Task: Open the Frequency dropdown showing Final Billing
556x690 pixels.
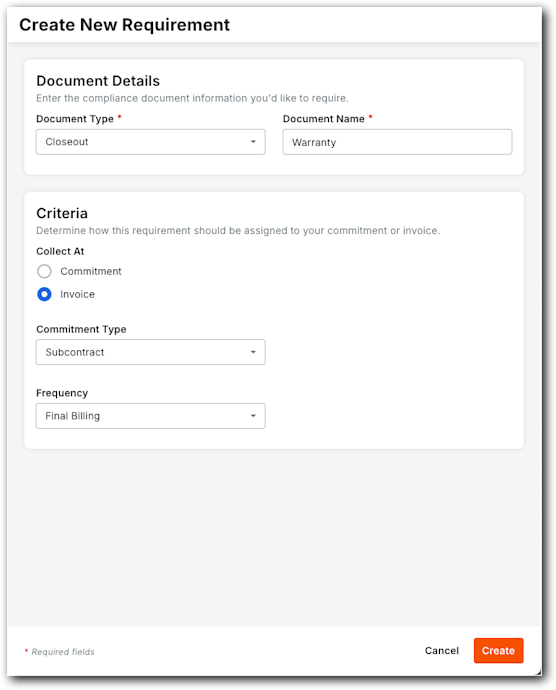Action: pyautogui.click(x=151, y=416)
